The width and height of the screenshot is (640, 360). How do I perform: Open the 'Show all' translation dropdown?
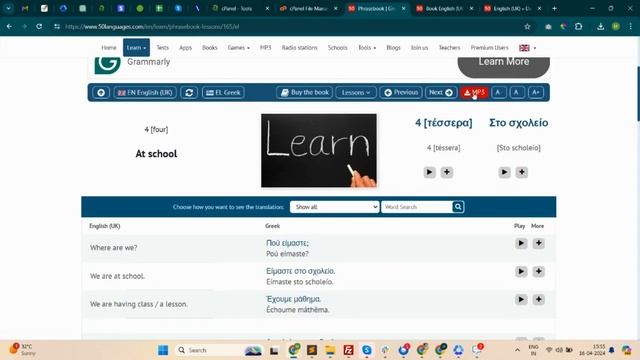(x=334, y=207)
